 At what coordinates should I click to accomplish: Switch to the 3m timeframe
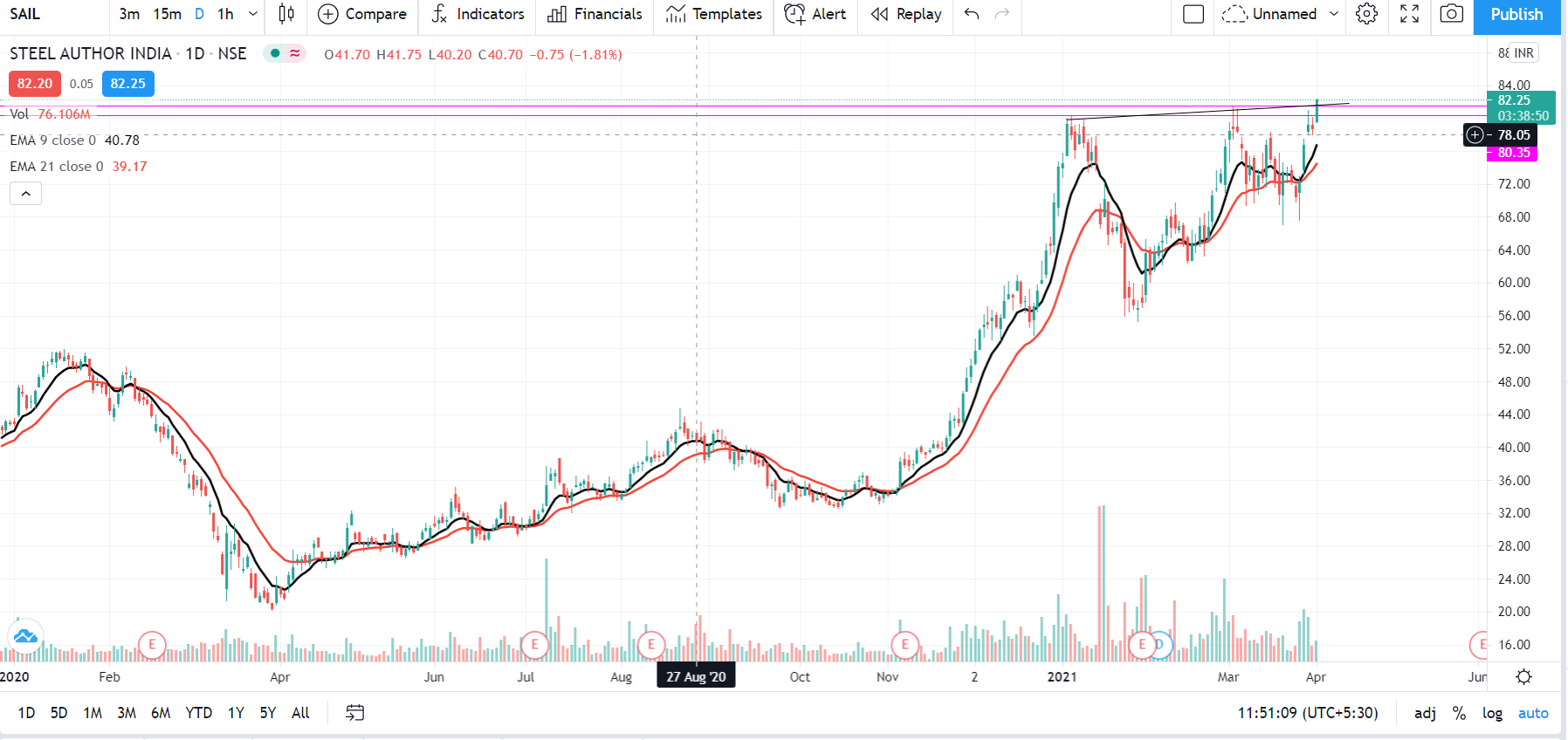click(x=129, y=14)
